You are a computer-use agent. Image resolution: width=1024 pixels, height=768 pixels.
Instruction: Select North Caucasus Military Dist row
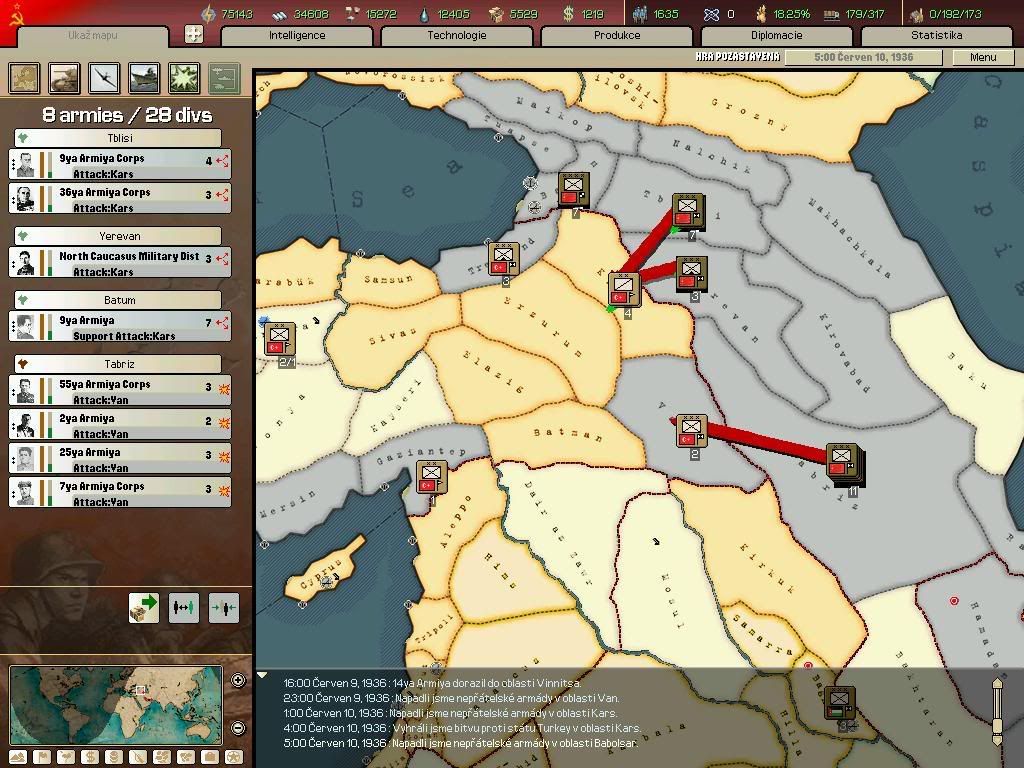(120, 263)
